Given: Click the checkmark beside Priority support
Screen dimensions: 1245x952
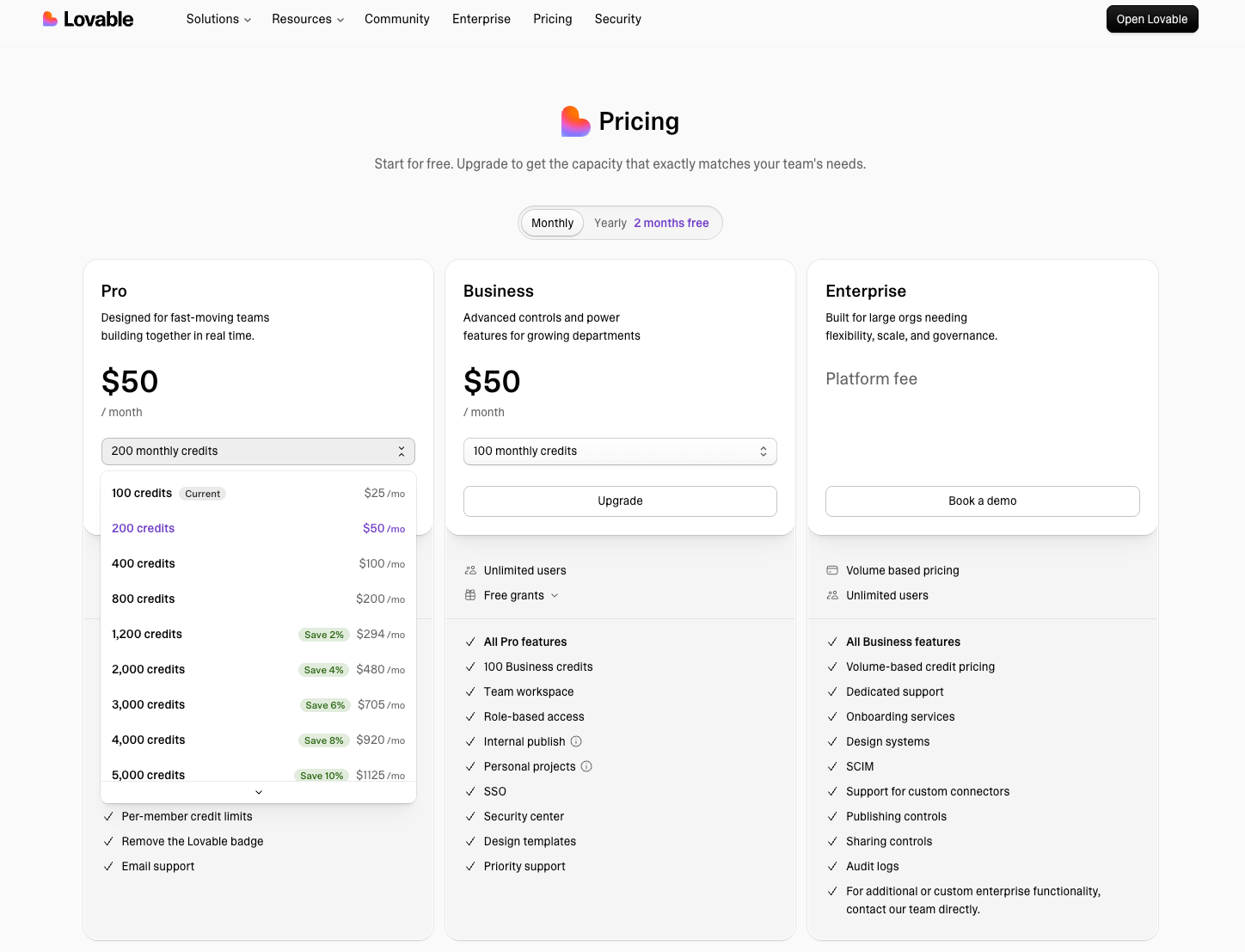Looking at the screenshot, I should [470, 866].
